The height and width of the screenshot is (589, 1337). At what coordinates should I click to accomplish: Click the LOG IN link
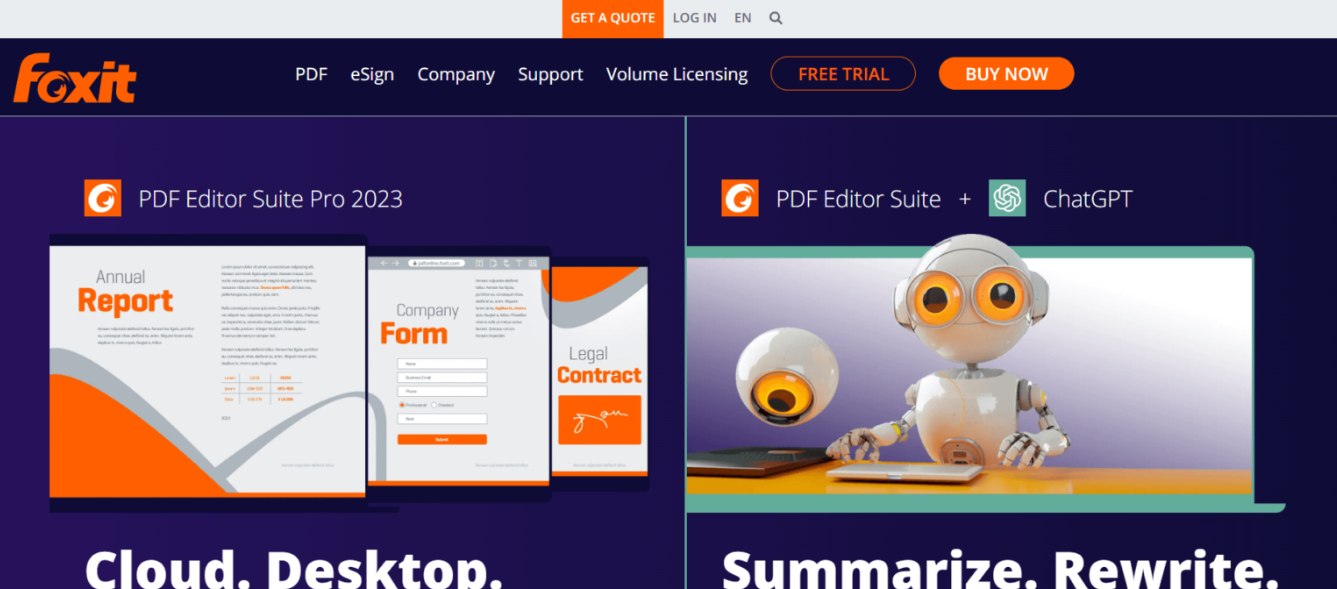pos(694,18)
